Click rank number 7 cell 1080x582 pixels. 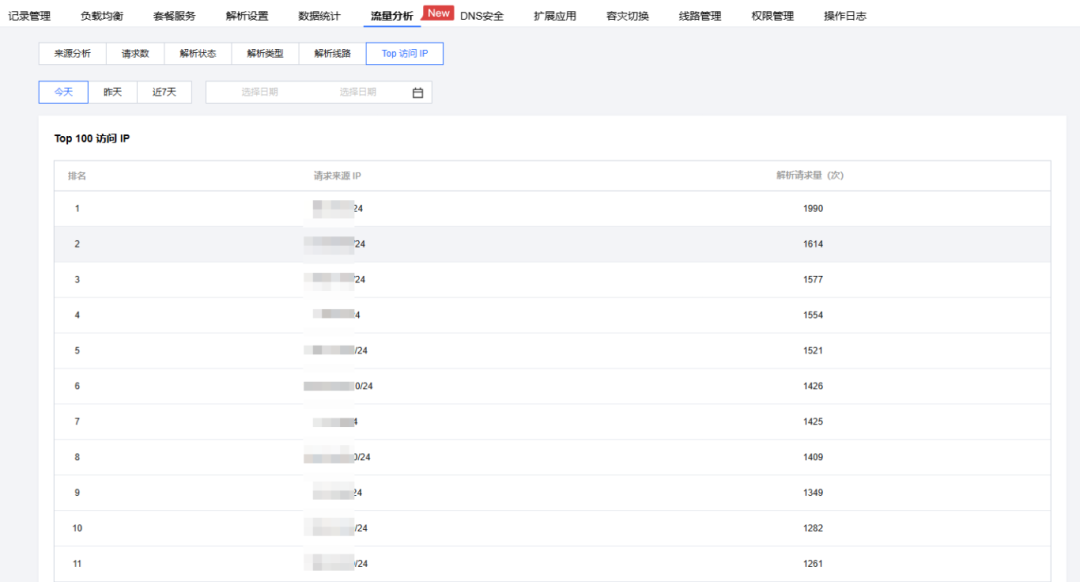pos(77,422)
